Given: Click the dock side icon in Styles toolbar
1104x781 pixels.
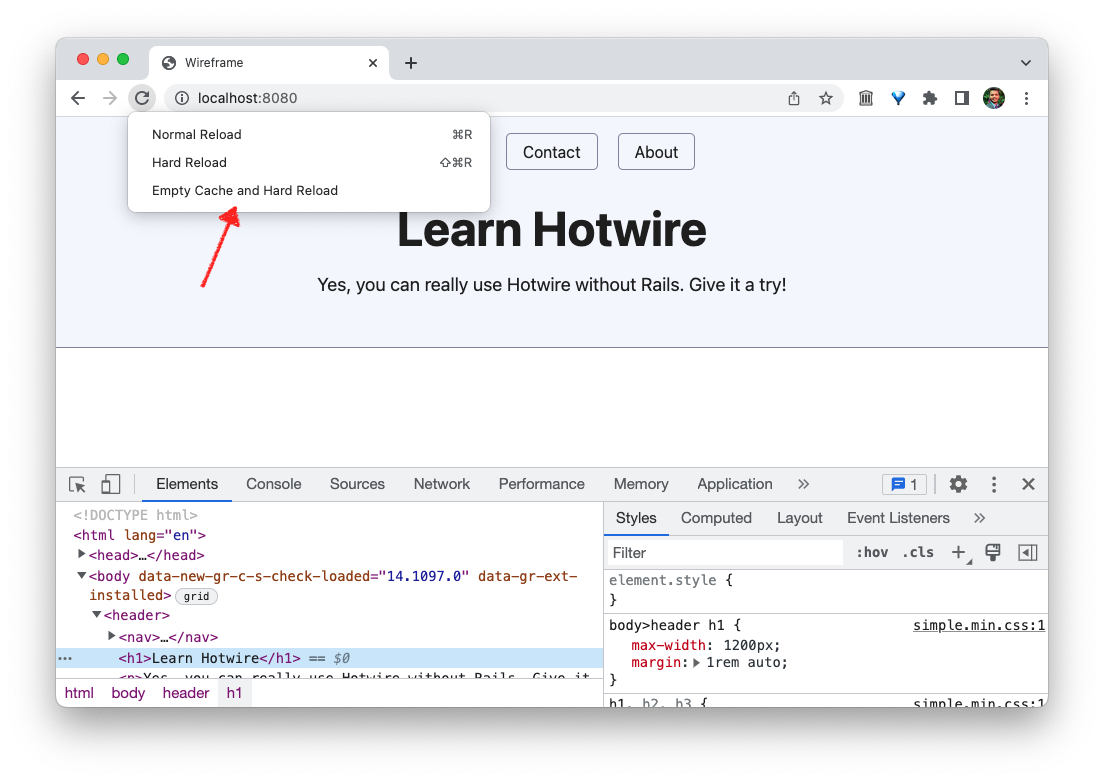Looking at the screenshot, I should pyautogui.click(x=1027, y=552).
